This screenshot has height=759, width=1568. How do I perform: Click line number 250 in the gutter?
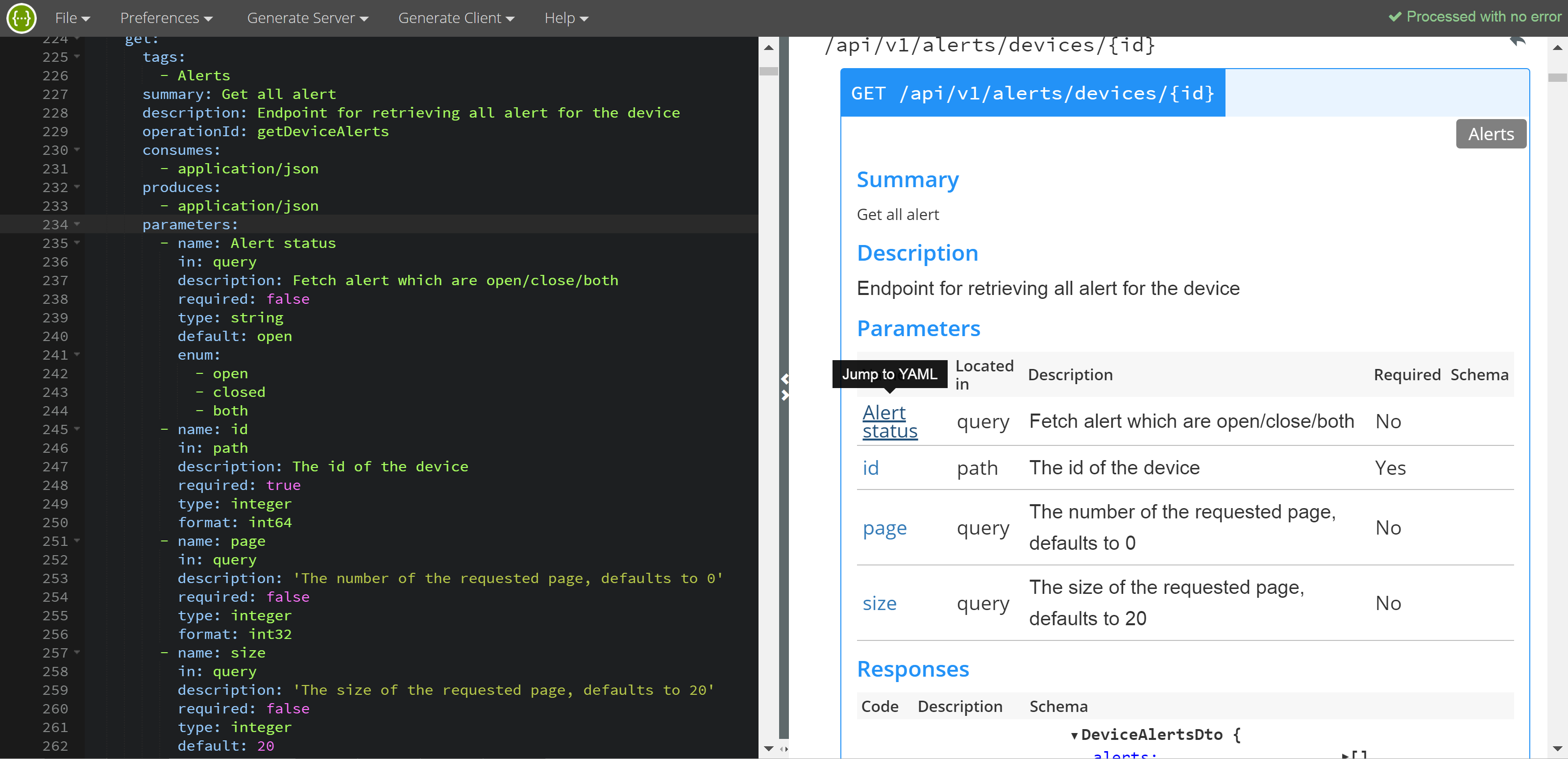click(55, 522)
